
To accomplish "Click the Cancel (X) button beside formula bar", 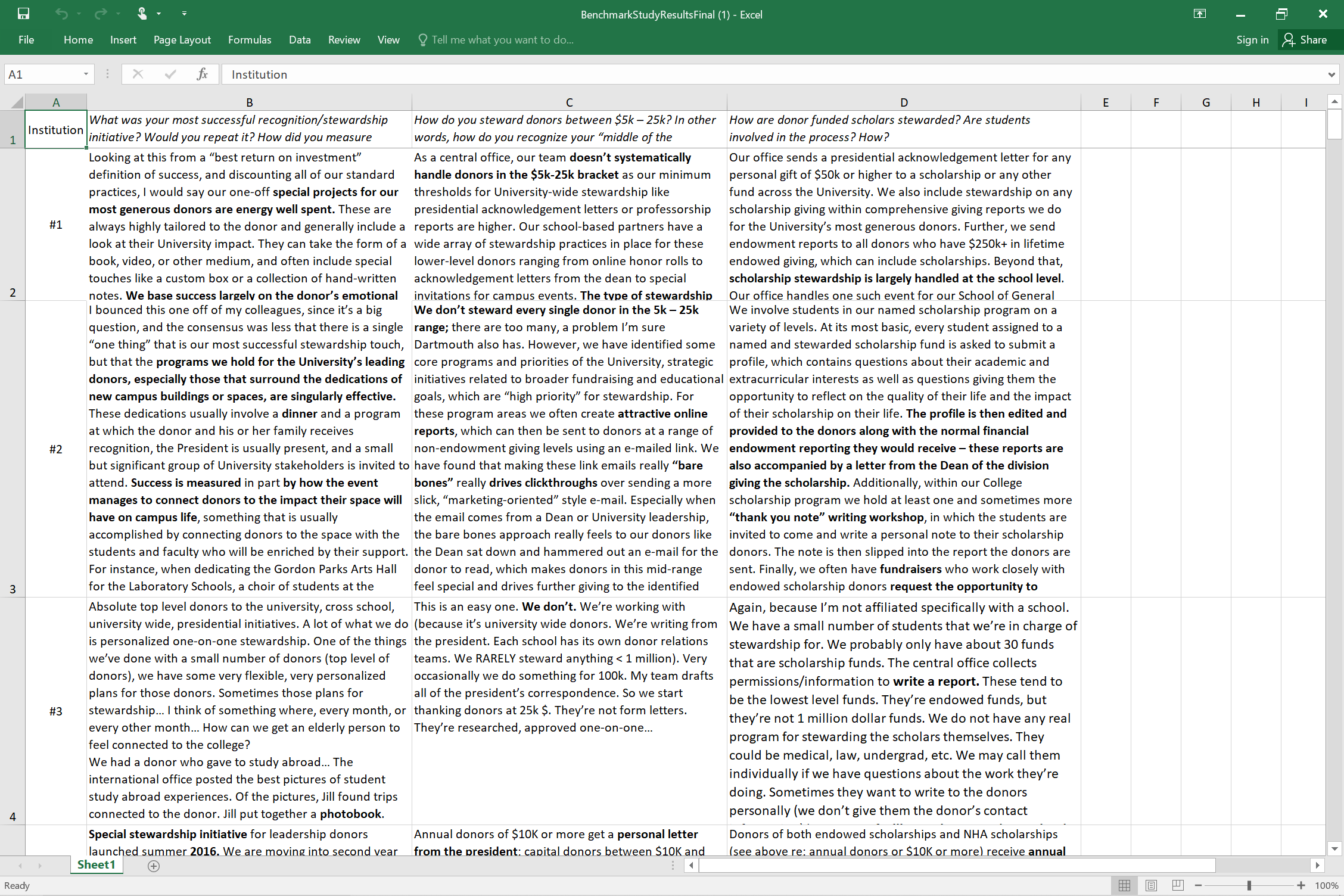I will [x=138, y=74].
